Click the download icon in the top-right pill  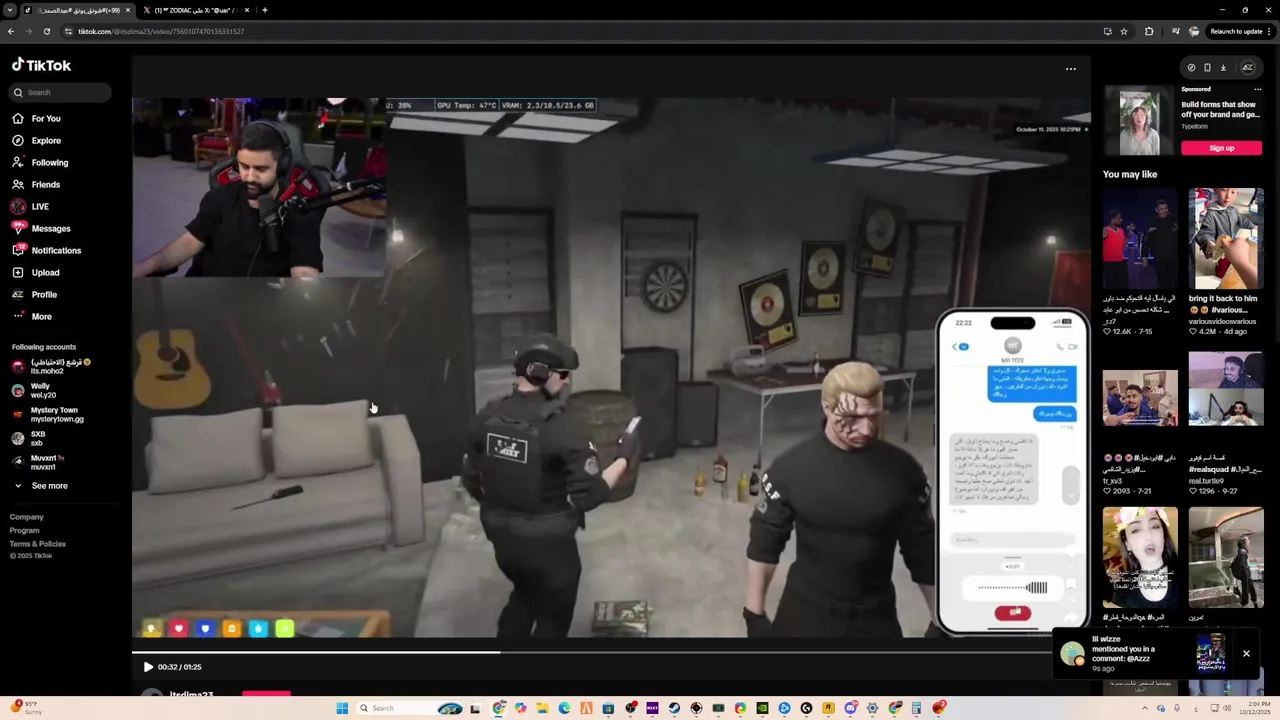click(1223, 68)
